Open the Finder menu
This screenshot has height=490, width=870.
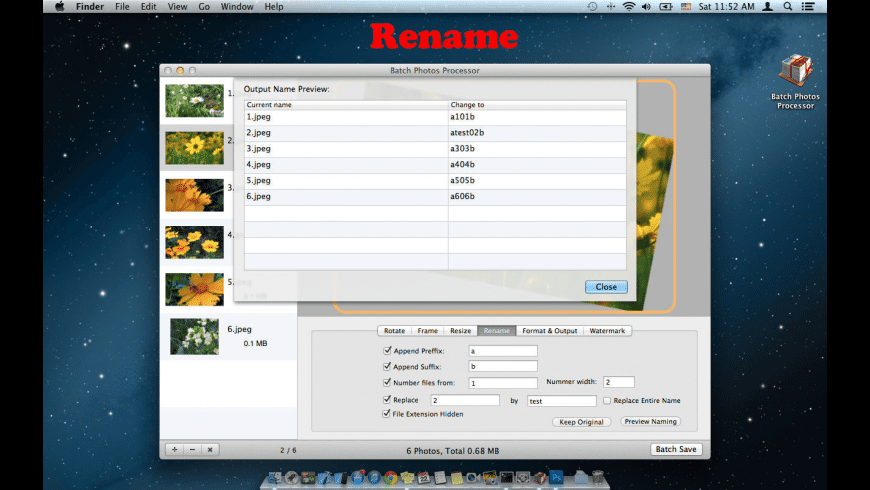click(90, 7)
